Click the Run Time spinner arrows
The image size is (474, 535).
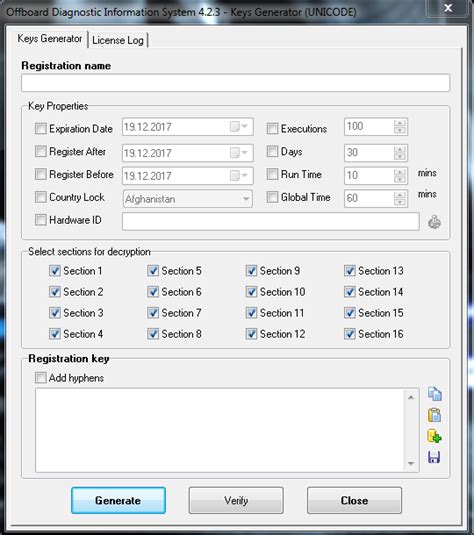click(400, 175)
